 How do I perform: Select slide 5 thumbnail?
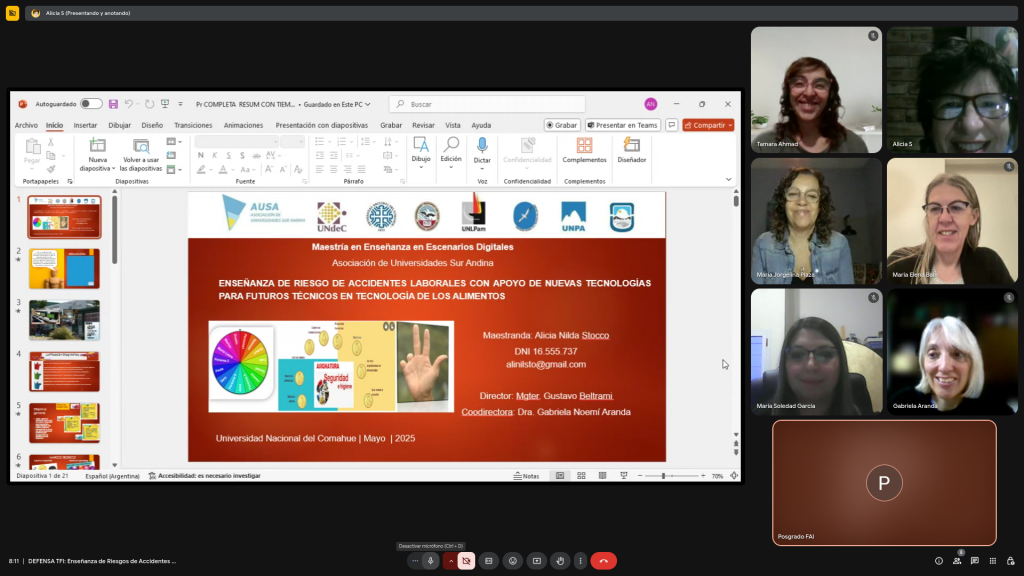[x=64, y=423]
